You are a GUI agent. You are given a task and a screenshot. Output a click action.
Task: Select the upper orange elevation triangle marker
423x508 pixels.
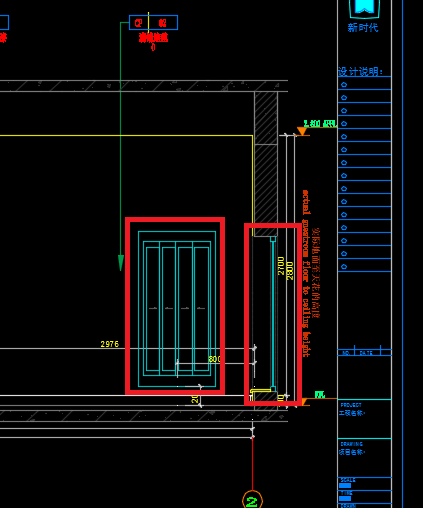302,132
